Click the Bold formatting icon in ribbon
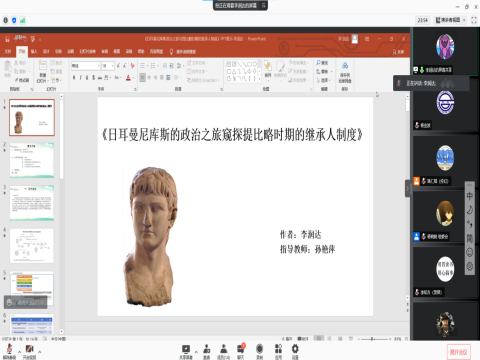The image size is (480, 360). coord(74,77)
